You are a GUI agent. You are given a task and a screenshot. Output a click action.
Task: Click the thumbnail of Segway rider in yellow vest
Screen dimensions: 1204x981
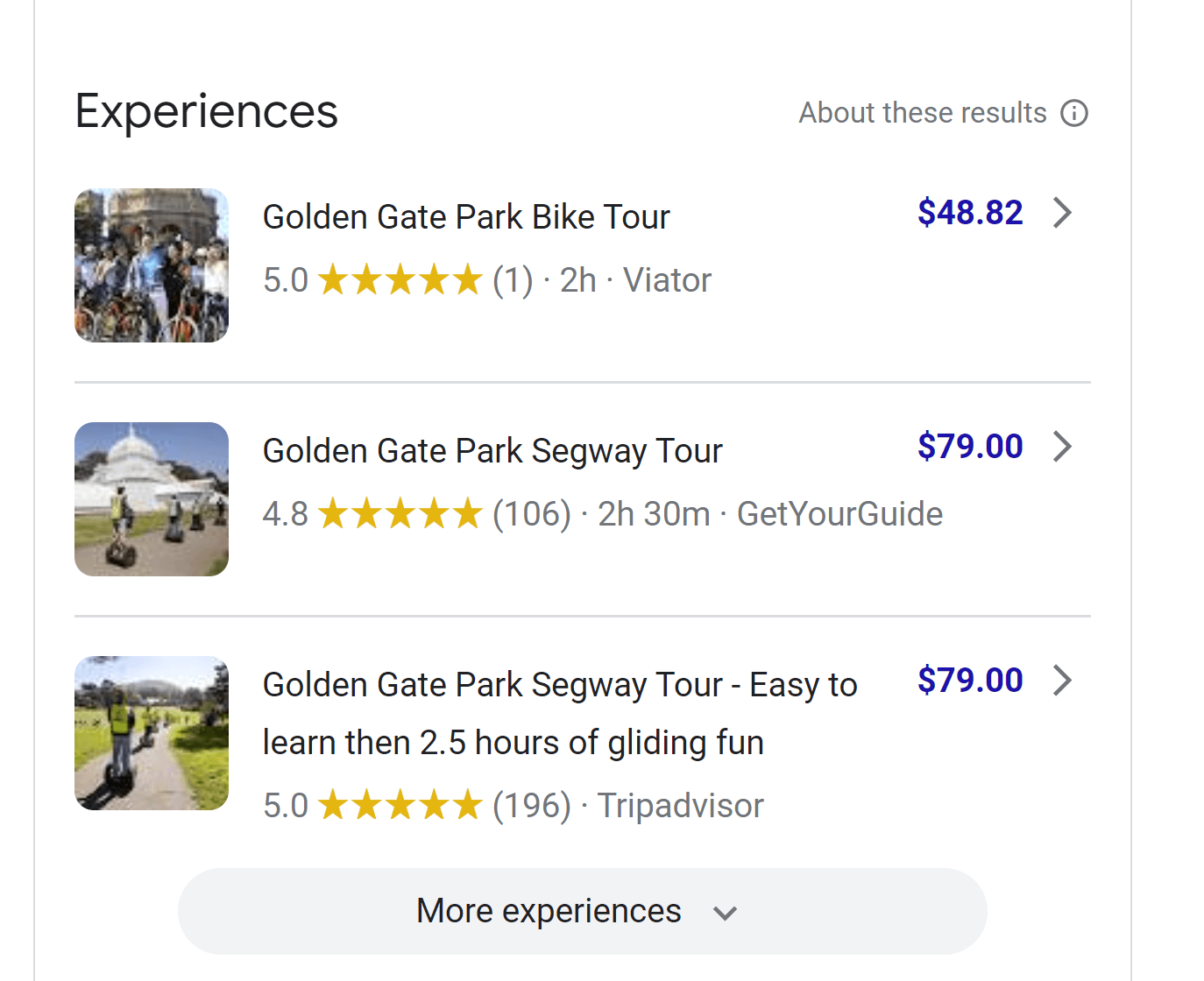point(152,733)
